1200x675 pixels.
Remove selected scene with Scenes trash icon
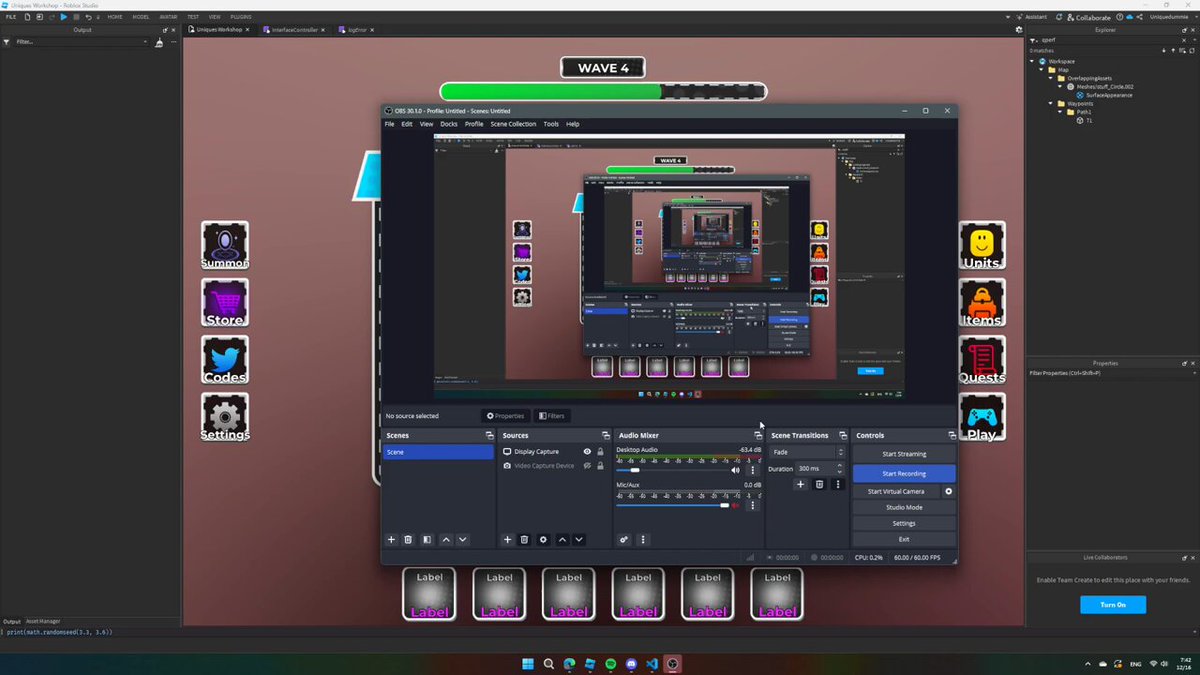(408, 539)
